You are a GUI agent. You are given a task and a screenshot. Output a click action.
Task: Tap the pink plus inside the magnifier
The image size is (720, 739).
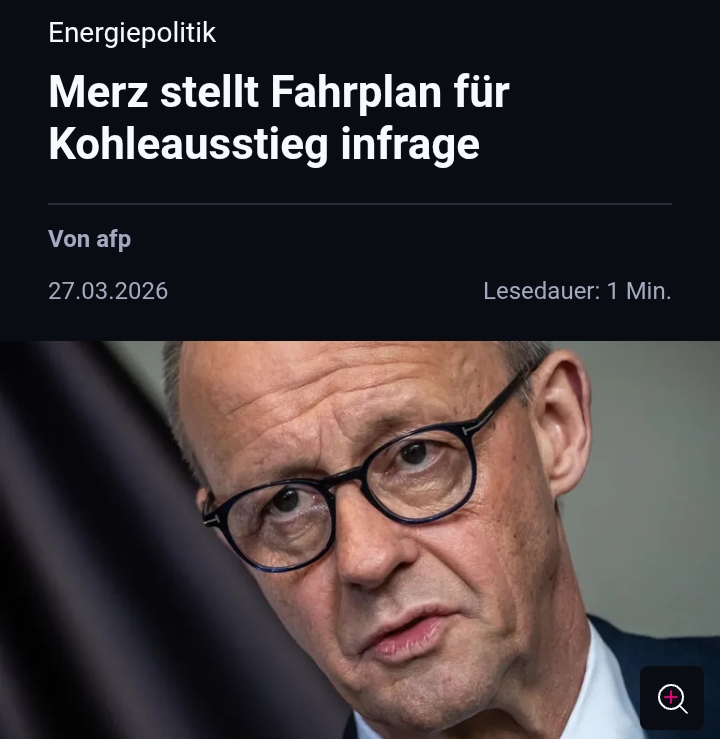pyautogui.click(x=670, y=697)
